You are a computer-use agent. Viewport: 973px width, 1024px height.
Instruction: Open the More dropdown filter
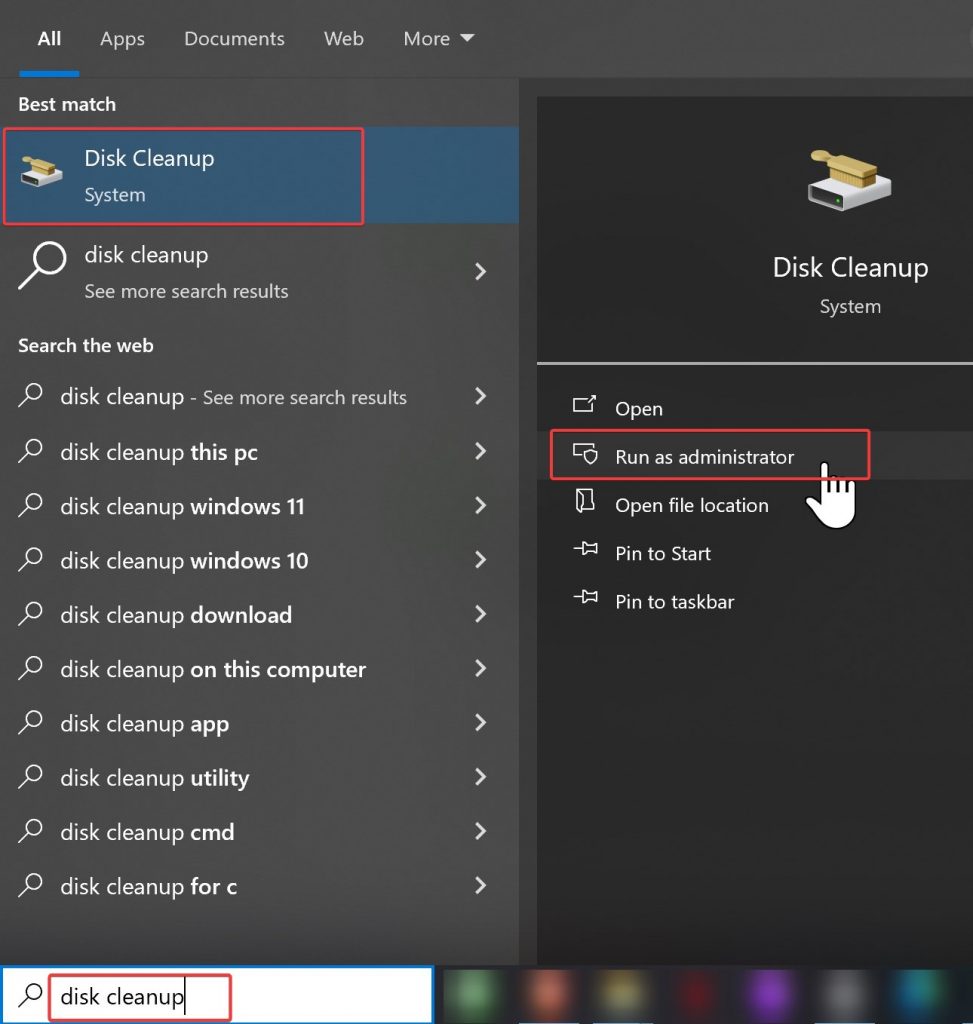(x=438, y=39)
